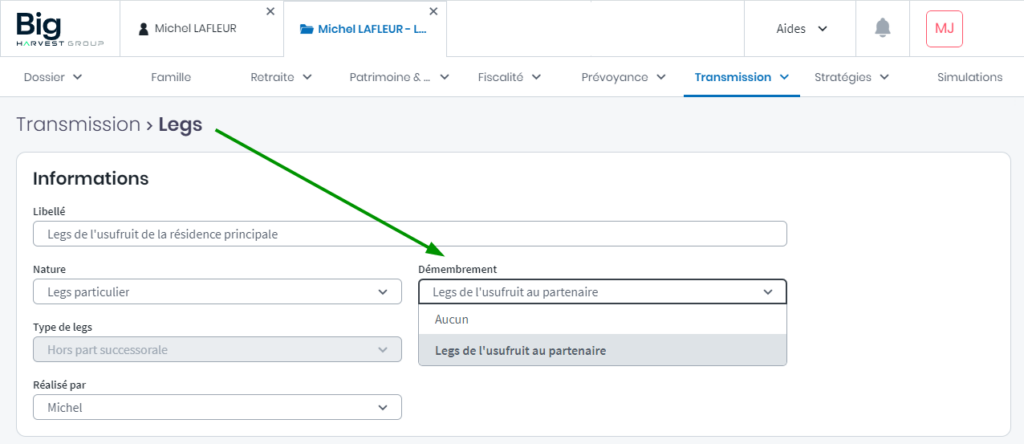Open the notifications bell
The height and width of the screenshot is (444, 1024).
(x=882, y=28)
